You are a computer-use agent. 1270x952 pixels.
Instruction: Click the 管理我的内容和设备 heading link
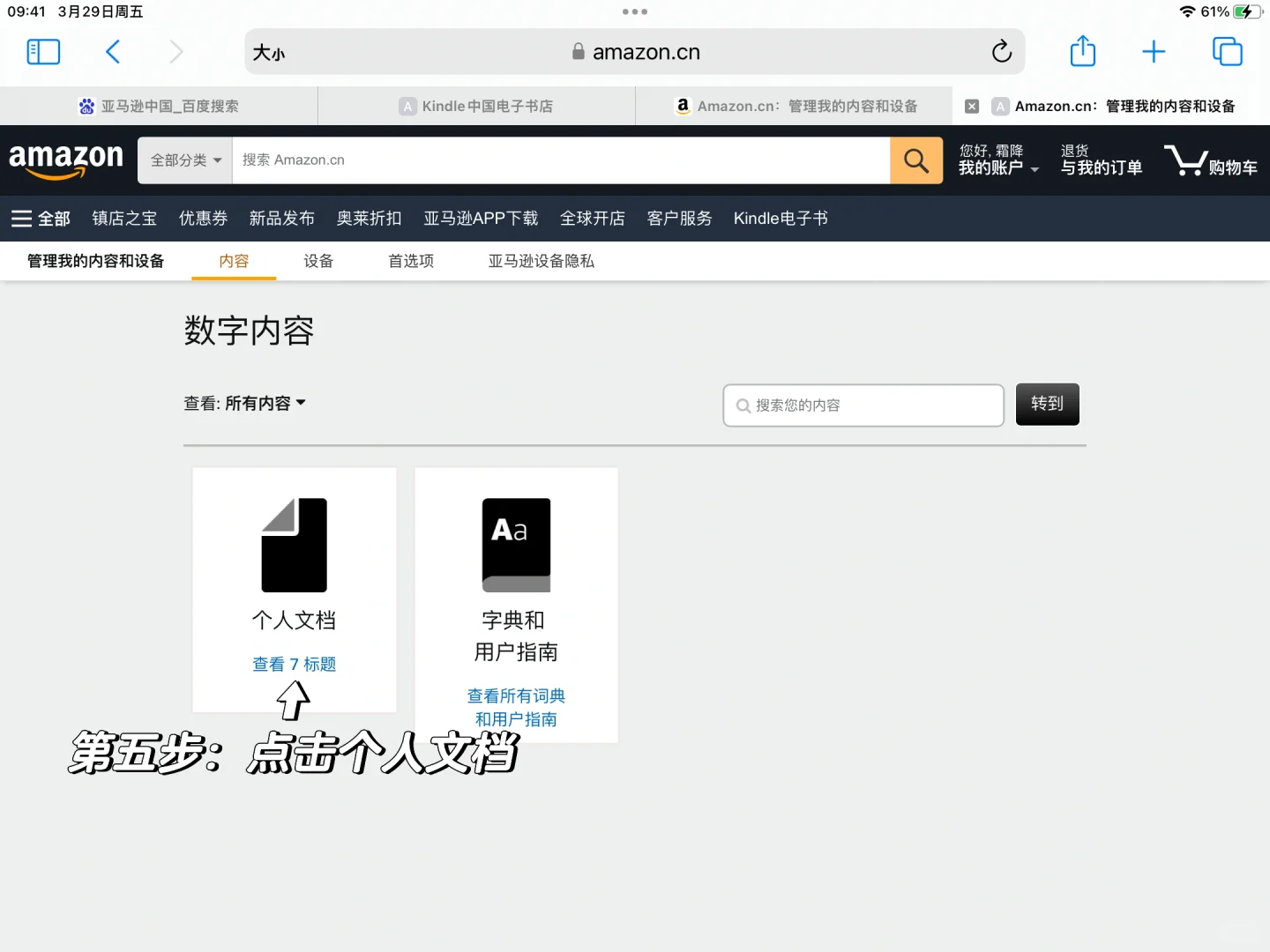[x=95, y=261]
